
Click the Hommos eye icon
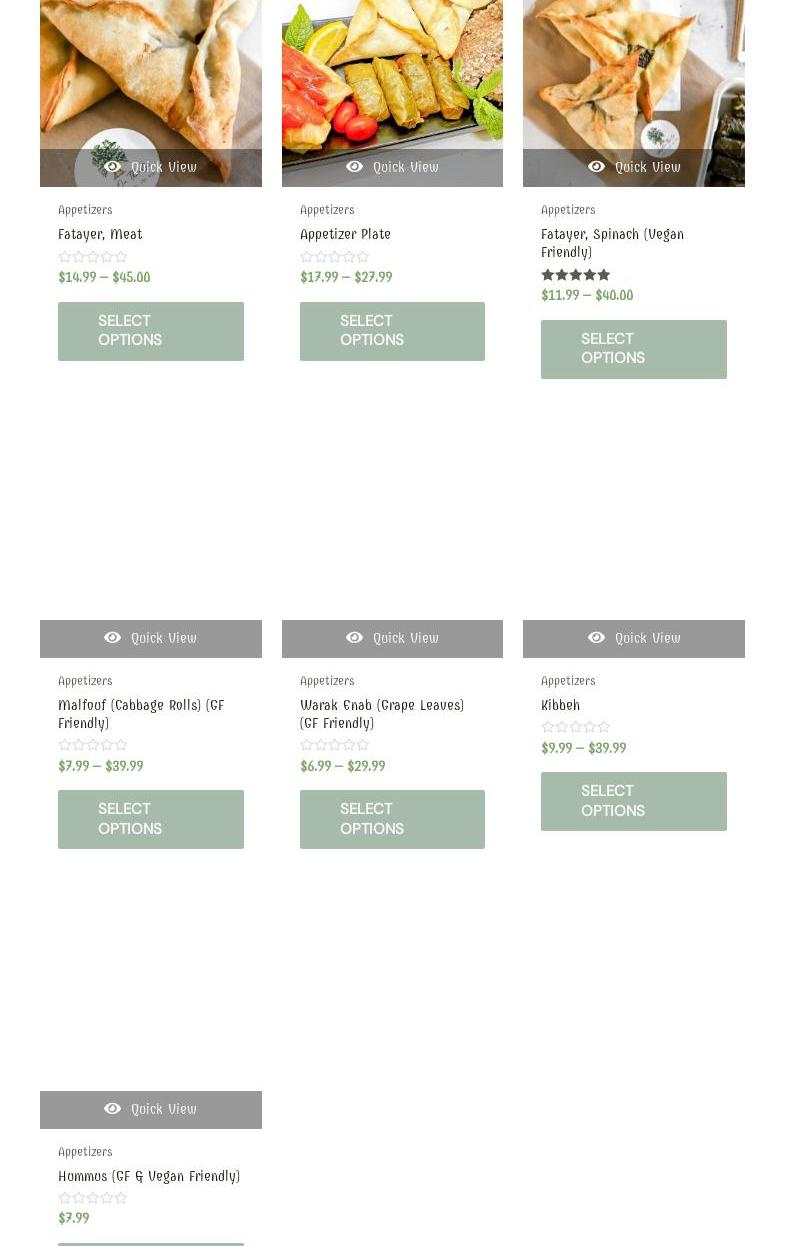(x=113, y=1109)
